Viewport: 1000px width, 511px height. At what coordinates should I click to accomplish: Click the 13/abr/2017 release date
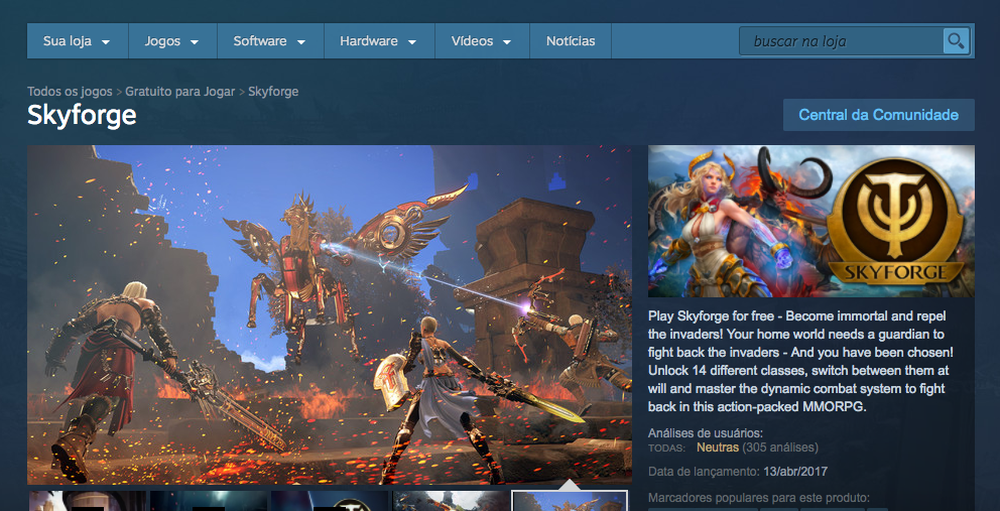(795, 472)
